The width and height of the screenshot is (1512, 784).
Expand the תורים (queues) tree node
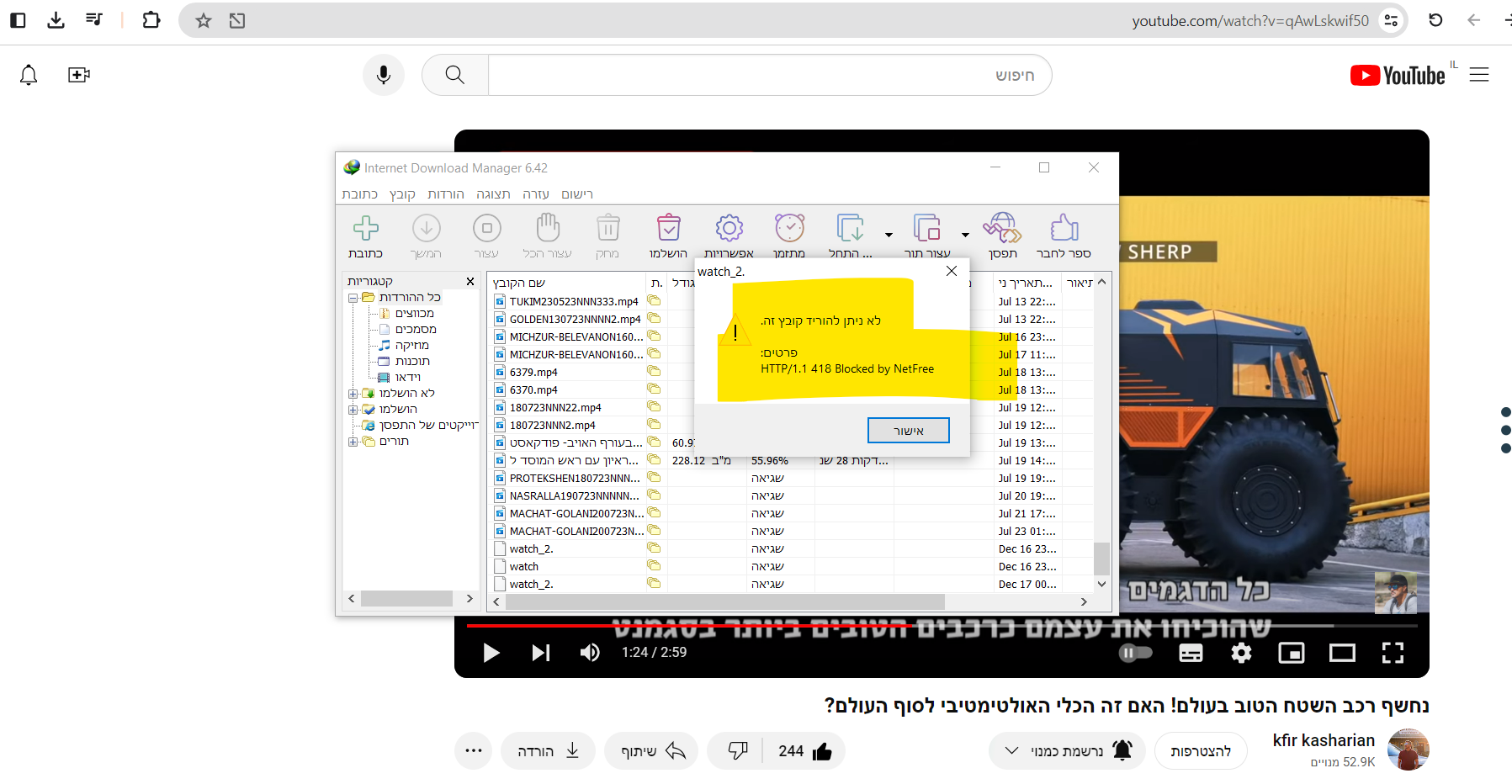pyautogui.click(x=353, y=442)
